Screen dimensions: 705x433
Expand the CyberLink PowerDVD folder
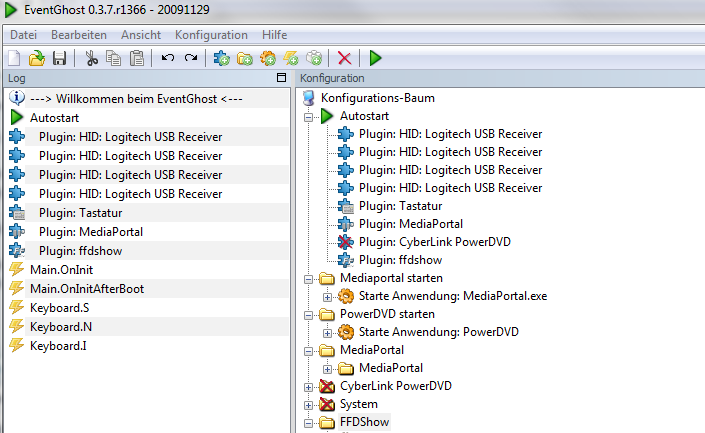(308, 387)
